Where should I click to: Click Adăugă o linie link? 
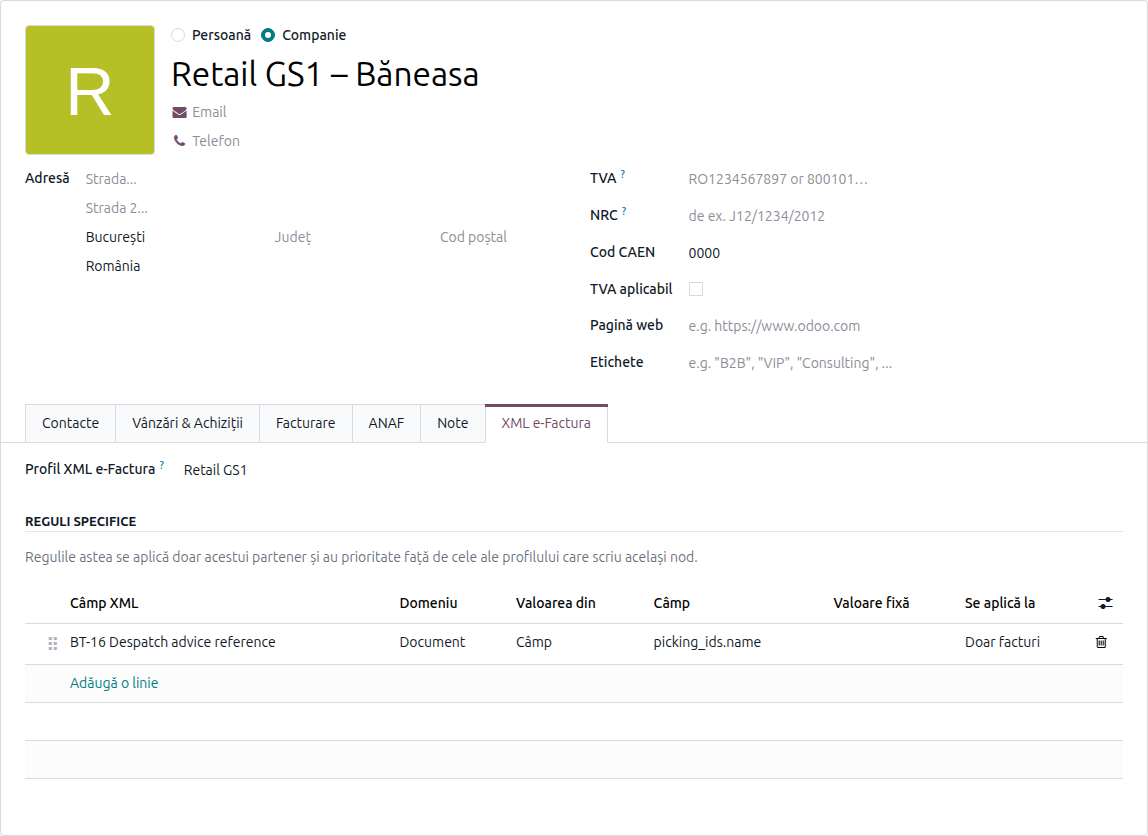click(114, 683)
